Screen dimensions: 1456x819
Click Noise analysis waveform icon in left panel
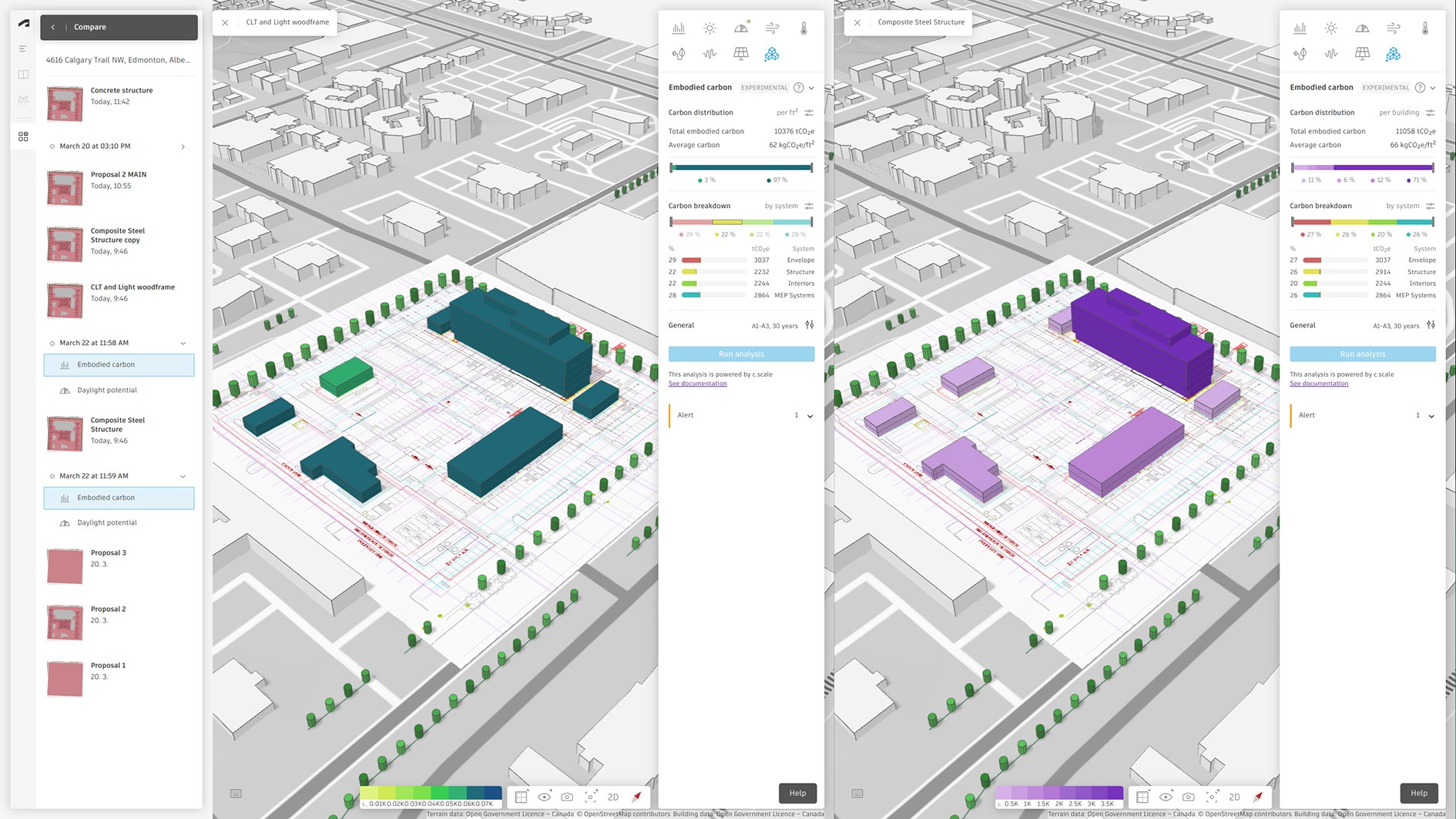point(710,54)
